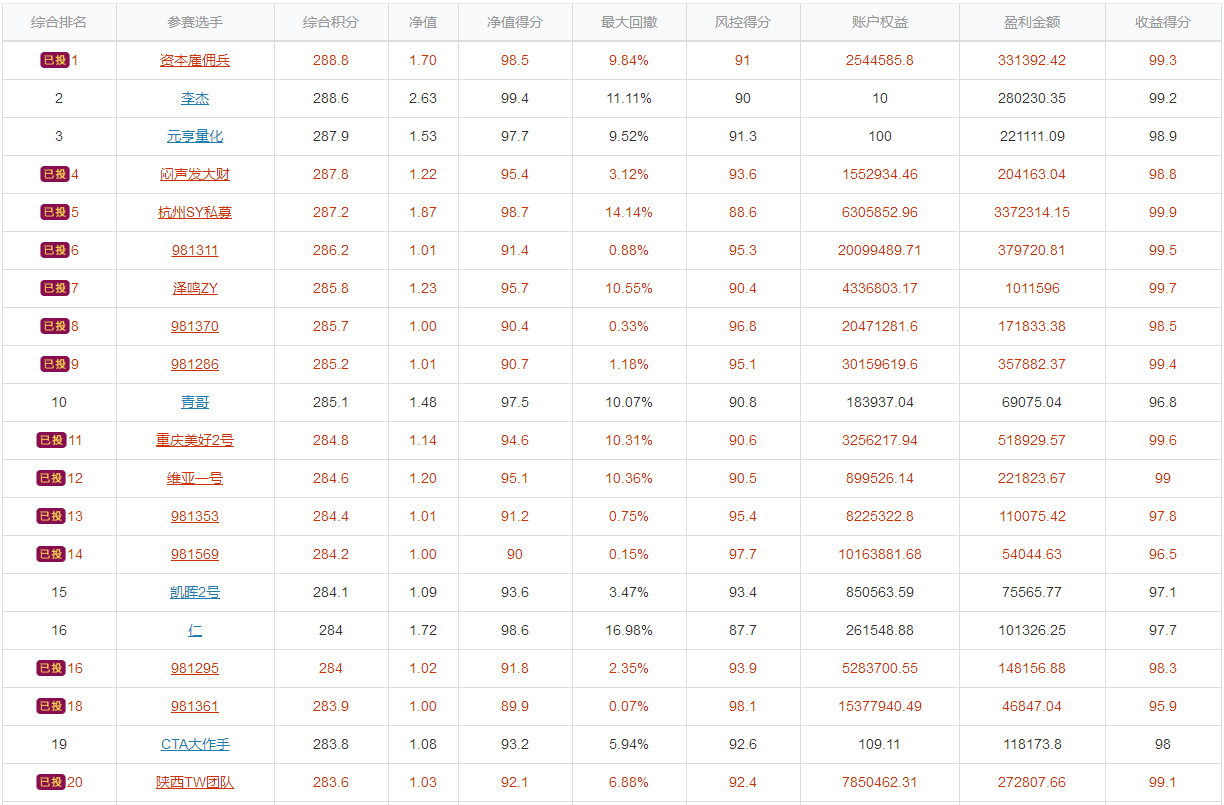Viewport: 1224px width, 805px height.
Task: Click the 已投 badge beside rank 4
Action: (54, 174)
